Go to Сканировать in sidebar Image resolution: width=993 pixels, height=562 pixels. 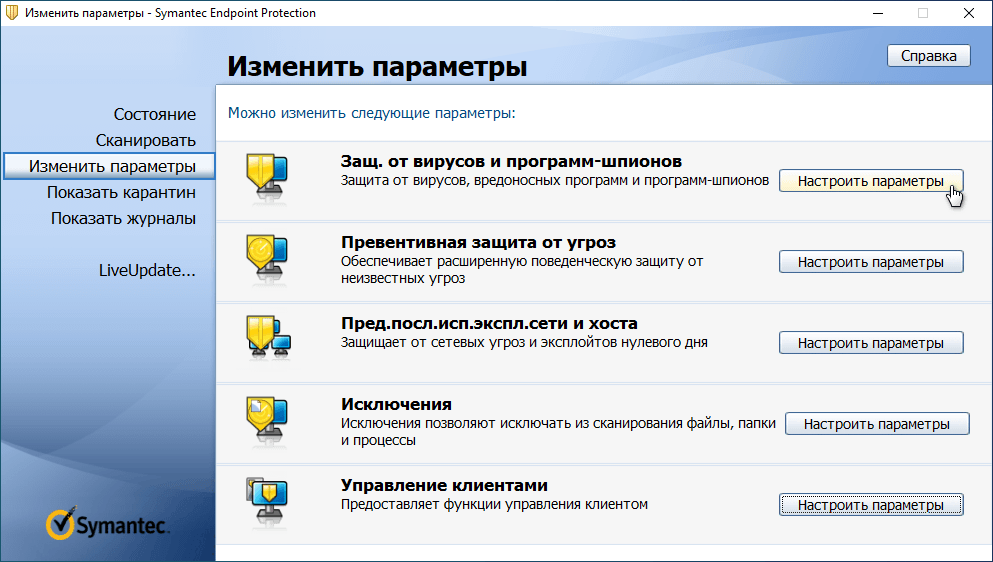[146, 140]
